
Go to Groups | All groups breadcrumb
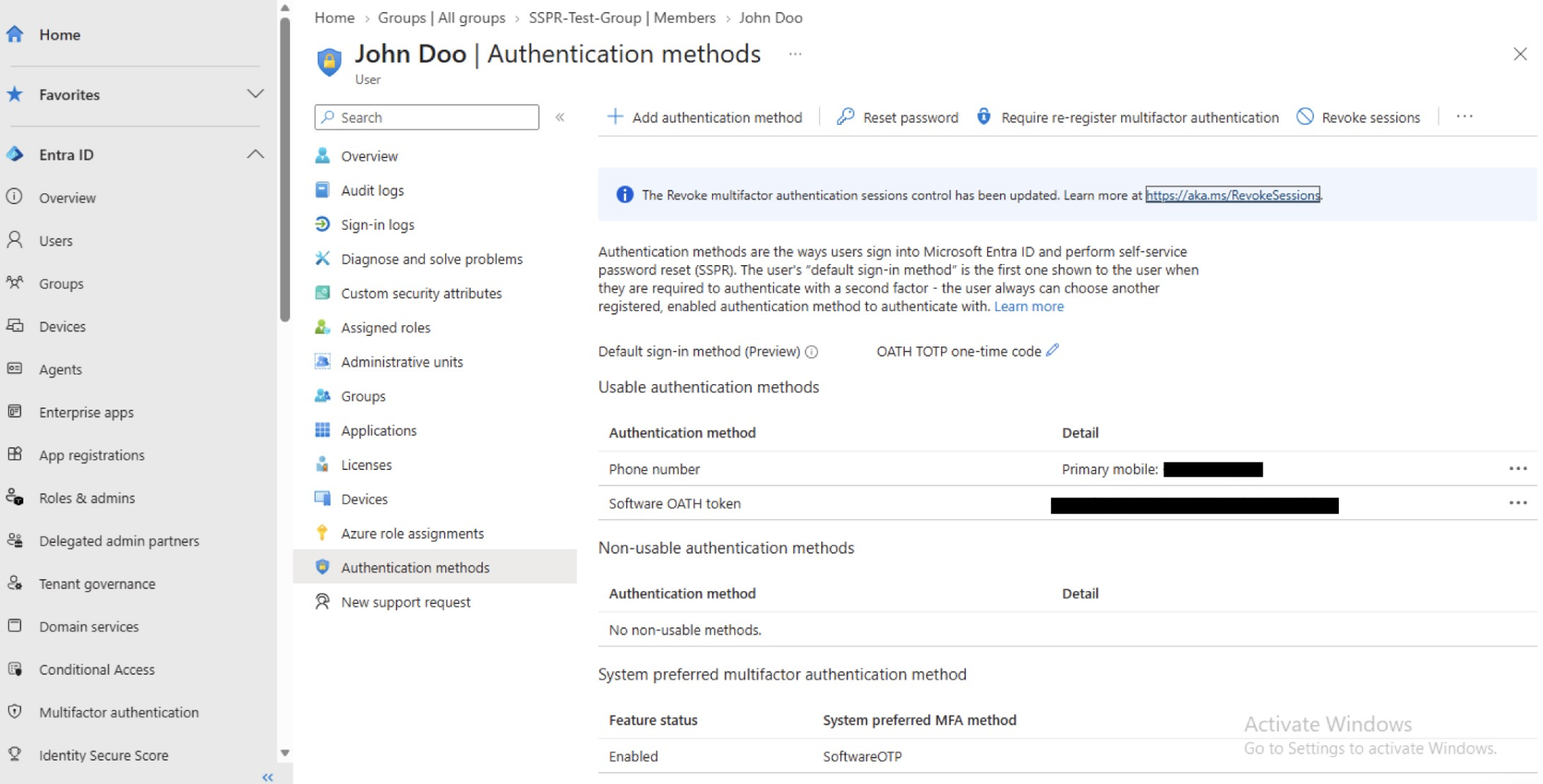click(442, 17)
